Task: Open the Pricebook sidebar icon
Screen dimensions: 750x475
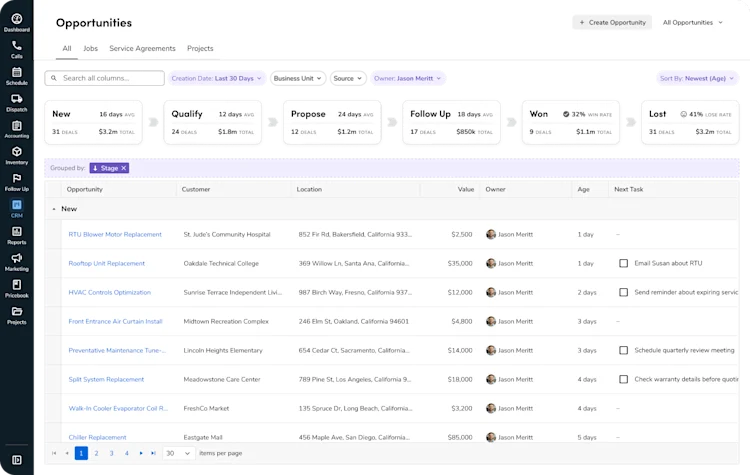Action: tap(17, 285)
